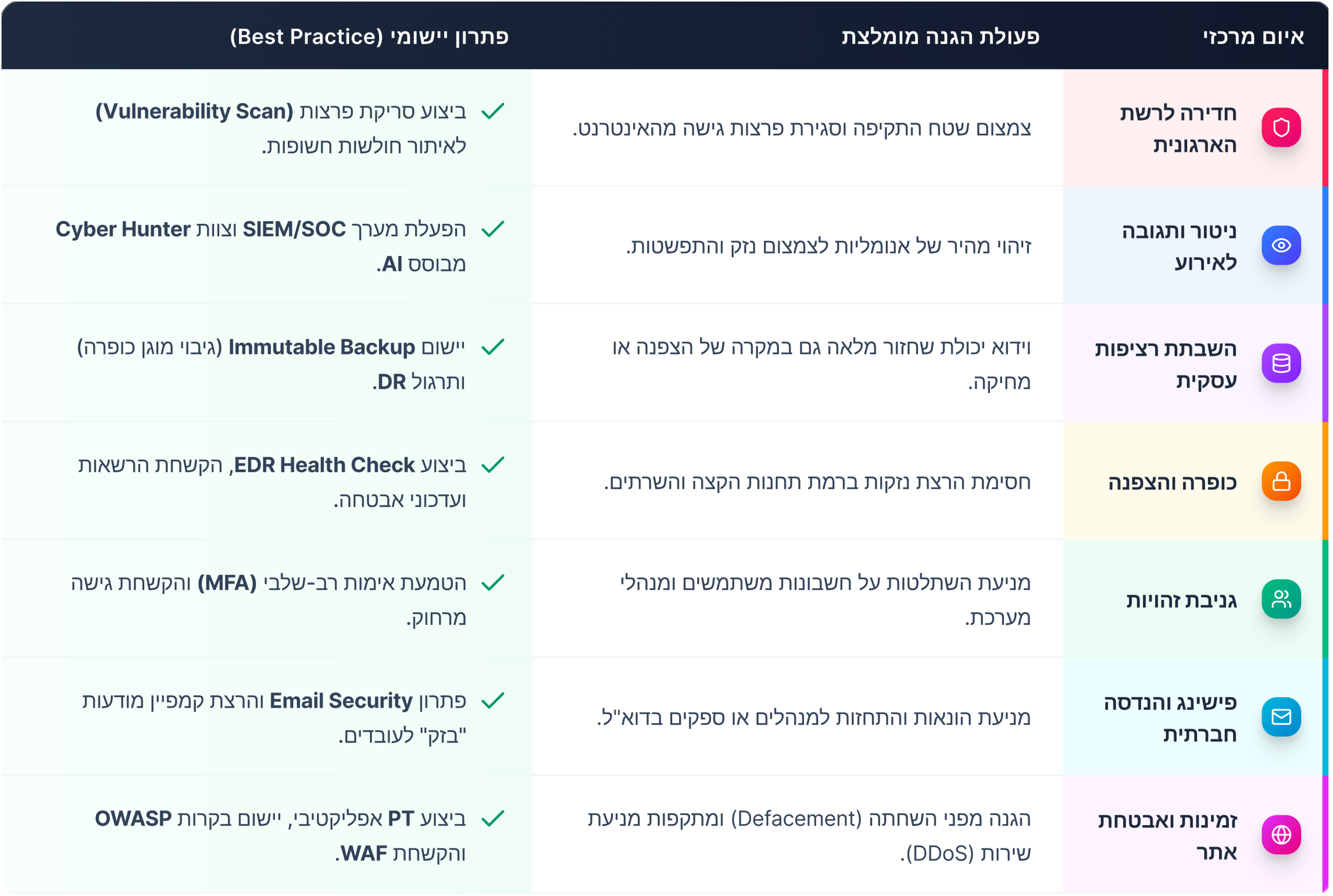
Task: Select the purple database icon
Action: (x=1281, y=363)
